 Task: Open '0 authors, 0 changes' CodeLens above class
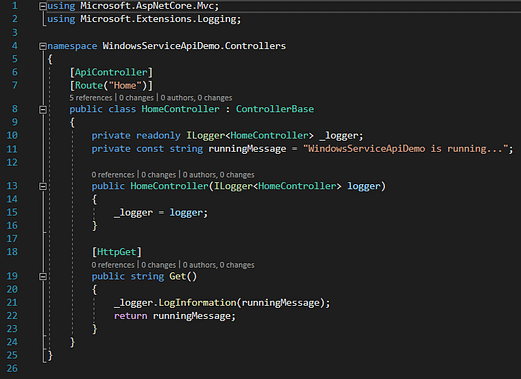coord(196,98)
